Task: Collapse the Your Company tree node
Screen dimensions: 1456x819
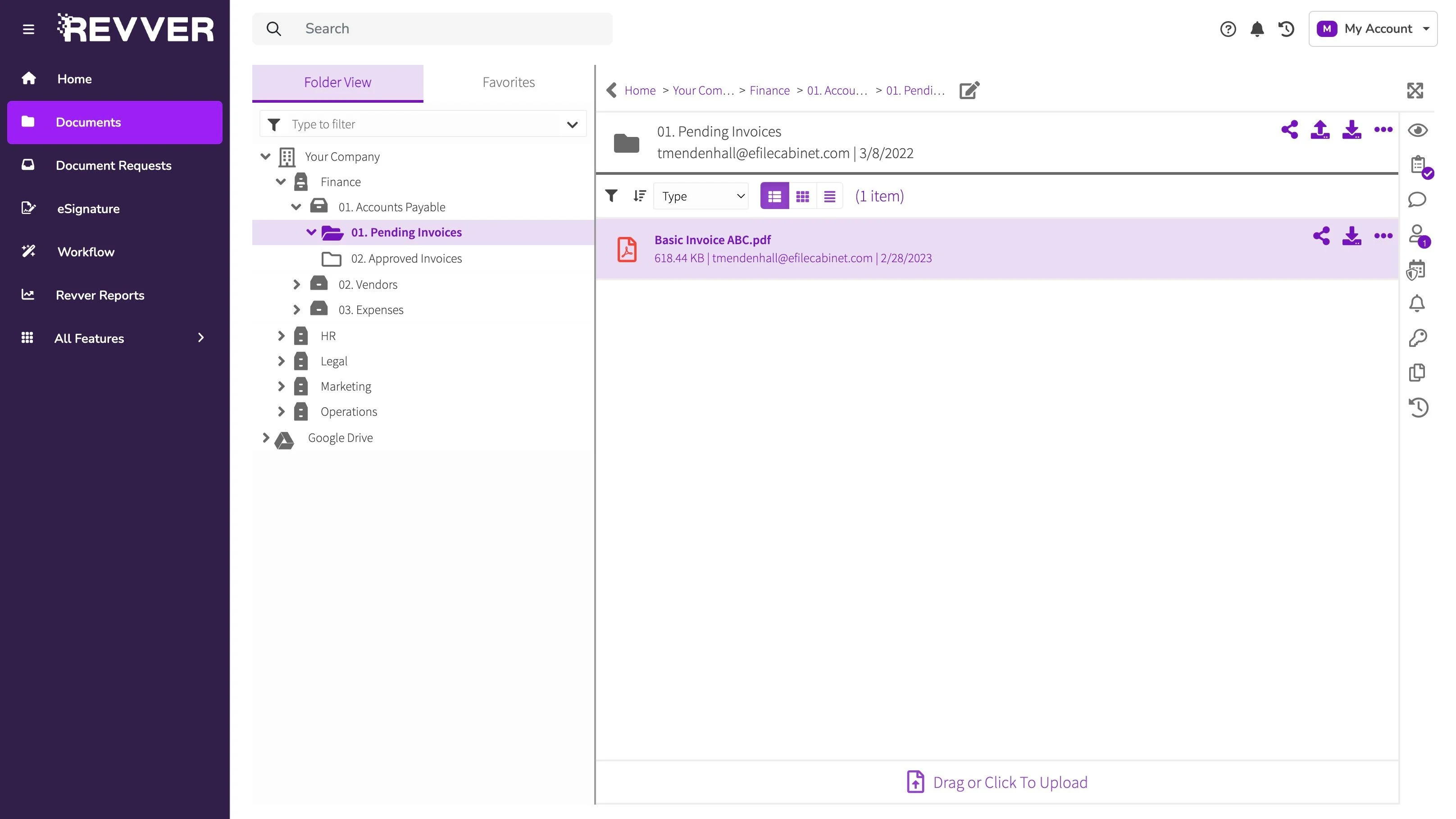Action: pyautogui.click(x=265, y=157)
